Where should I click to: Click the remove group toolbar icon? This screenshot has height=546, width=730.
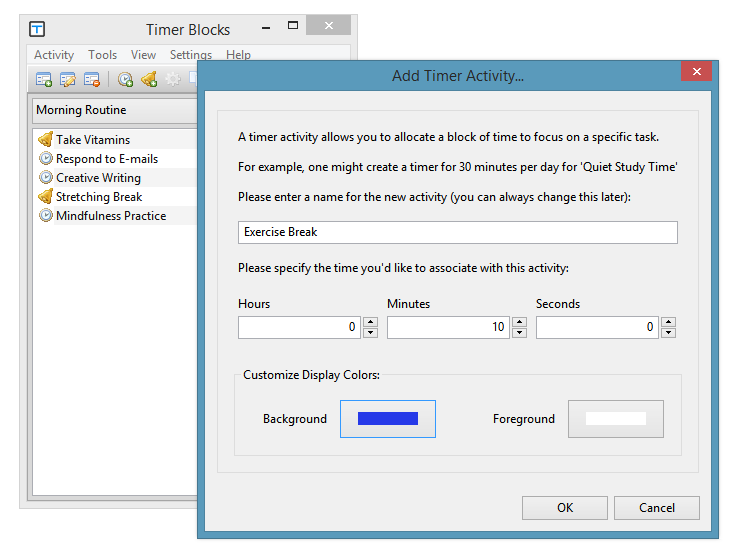point(92,80)
